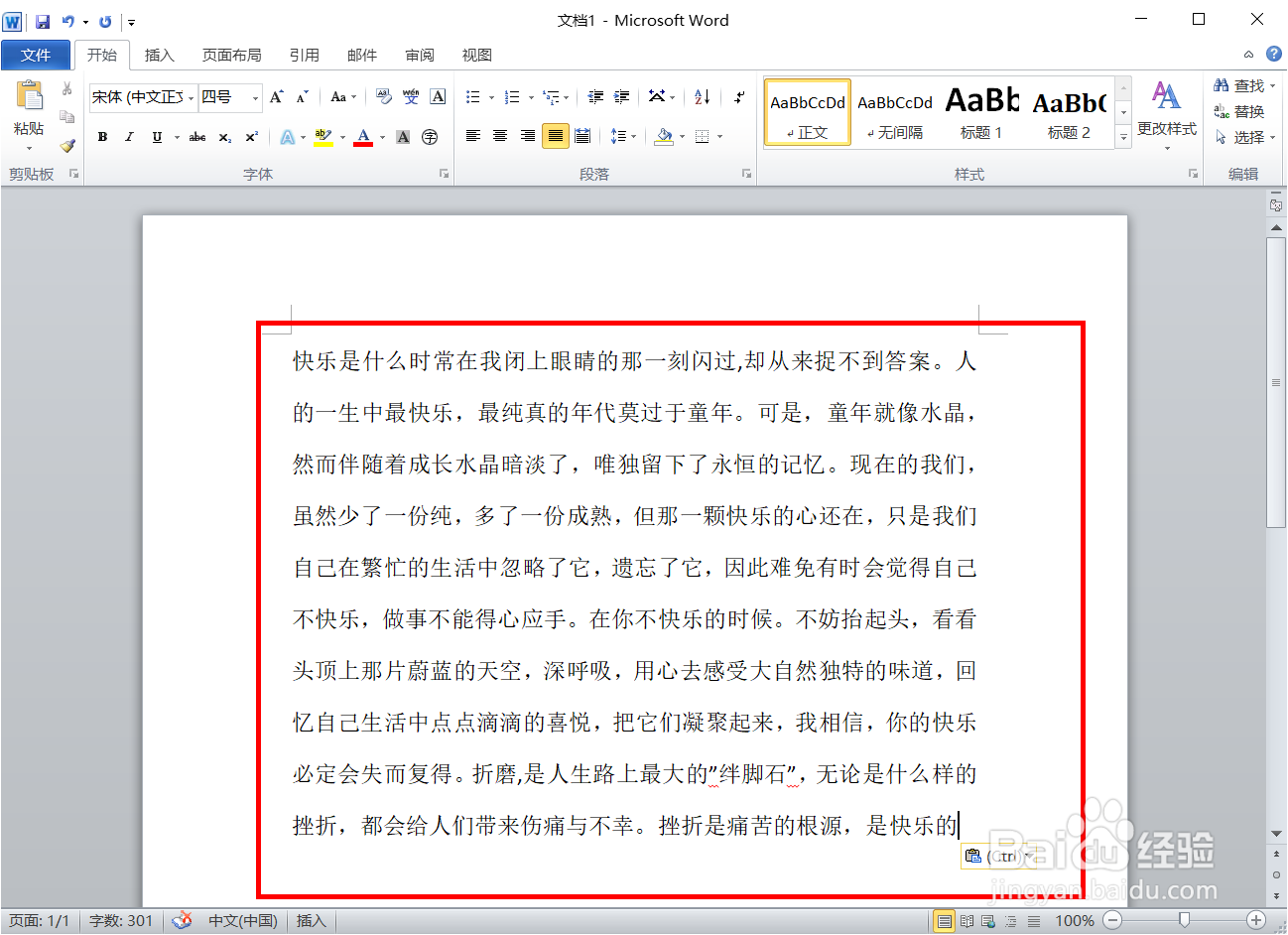
Task: Apply the 无间隔 no-spacing style
Action: pyautogui.click(x=895, y=112)
